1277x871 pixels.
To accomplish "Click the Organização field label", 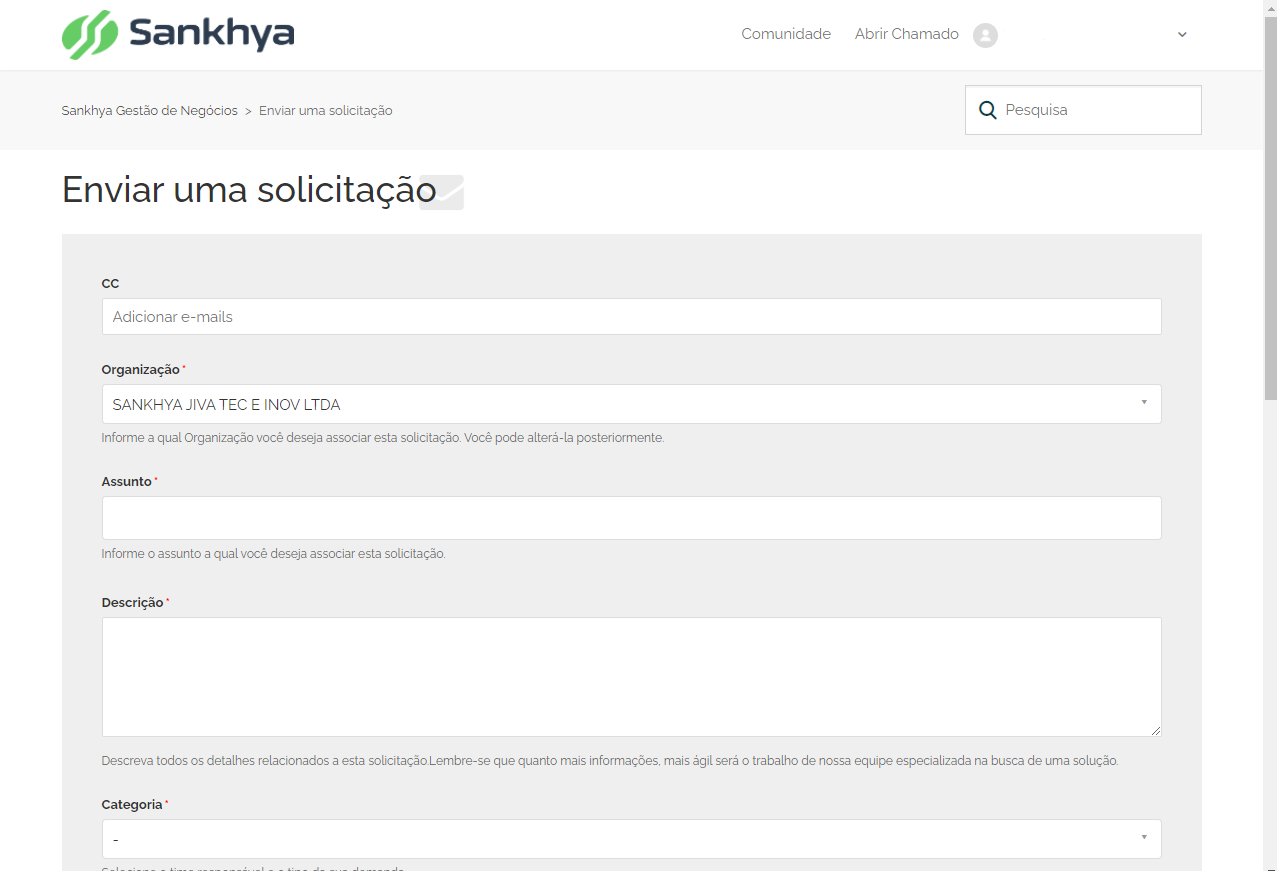I will tap(141, 370).
